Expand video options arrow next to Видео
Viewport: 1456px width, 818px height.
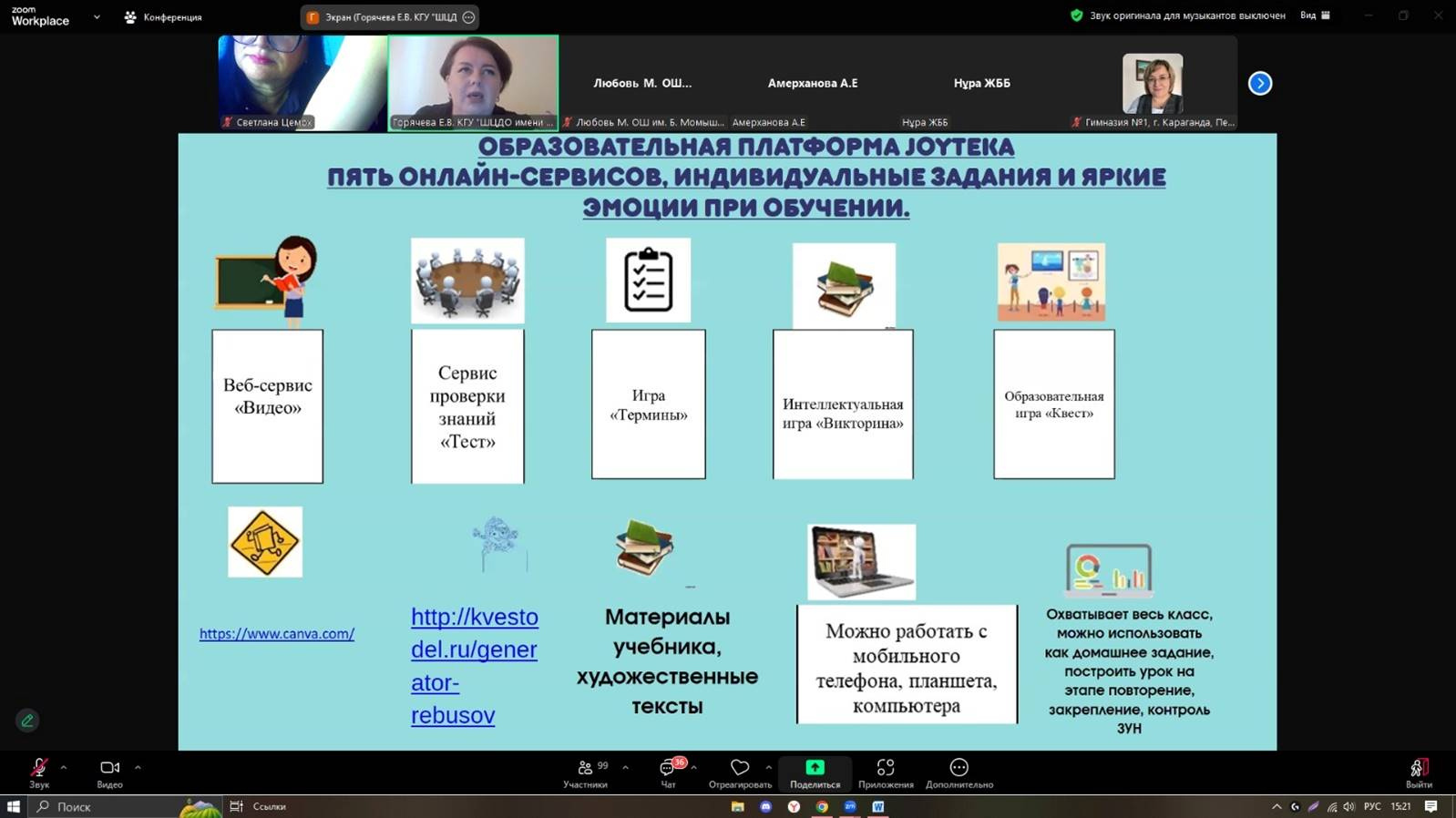point(138,768)
